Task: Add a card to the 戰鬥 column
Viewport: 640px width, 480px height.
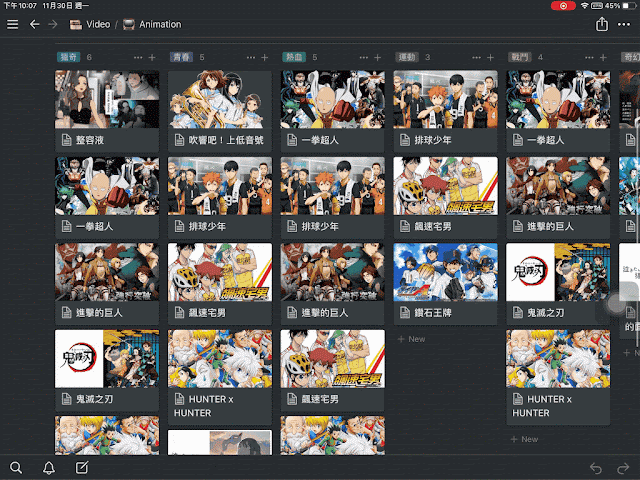Action: coord(603,58)
